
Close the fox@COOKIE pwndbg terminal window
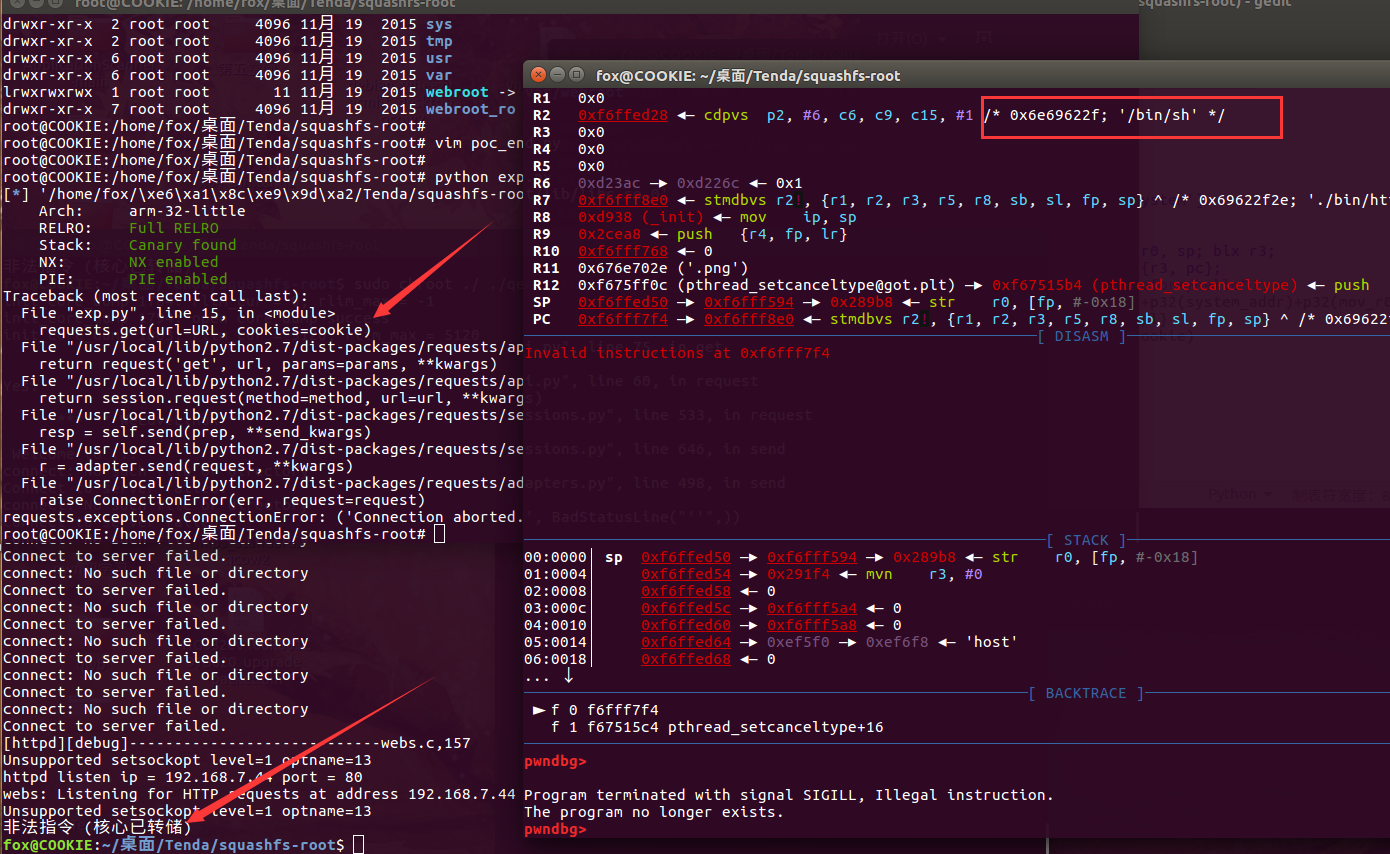538,75
